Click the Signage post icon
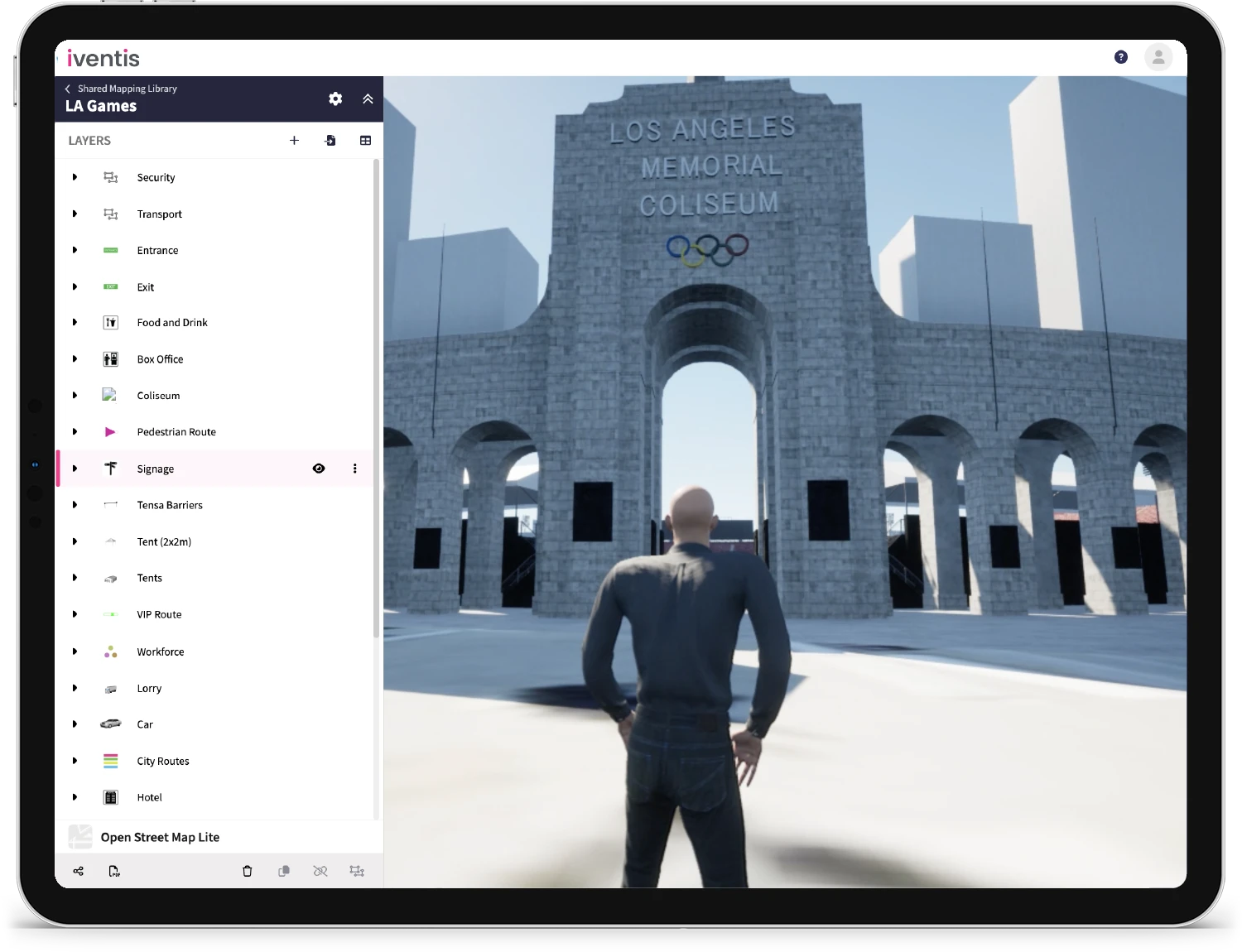 [x=110, y=469]
